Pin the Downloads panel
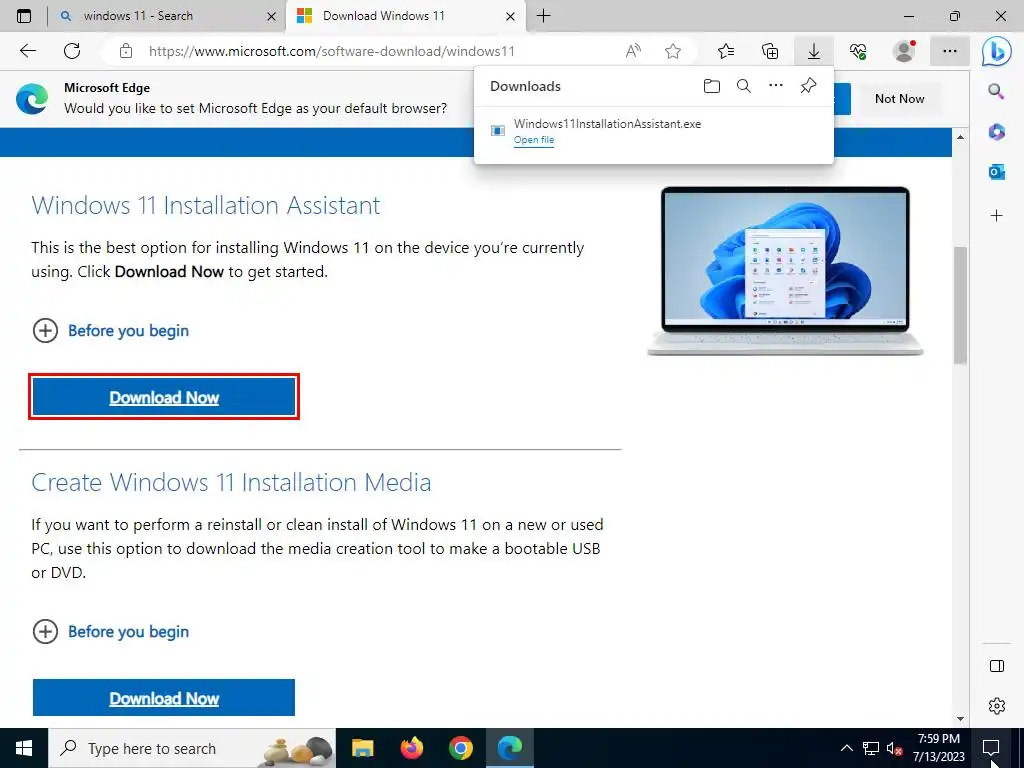 808,86
